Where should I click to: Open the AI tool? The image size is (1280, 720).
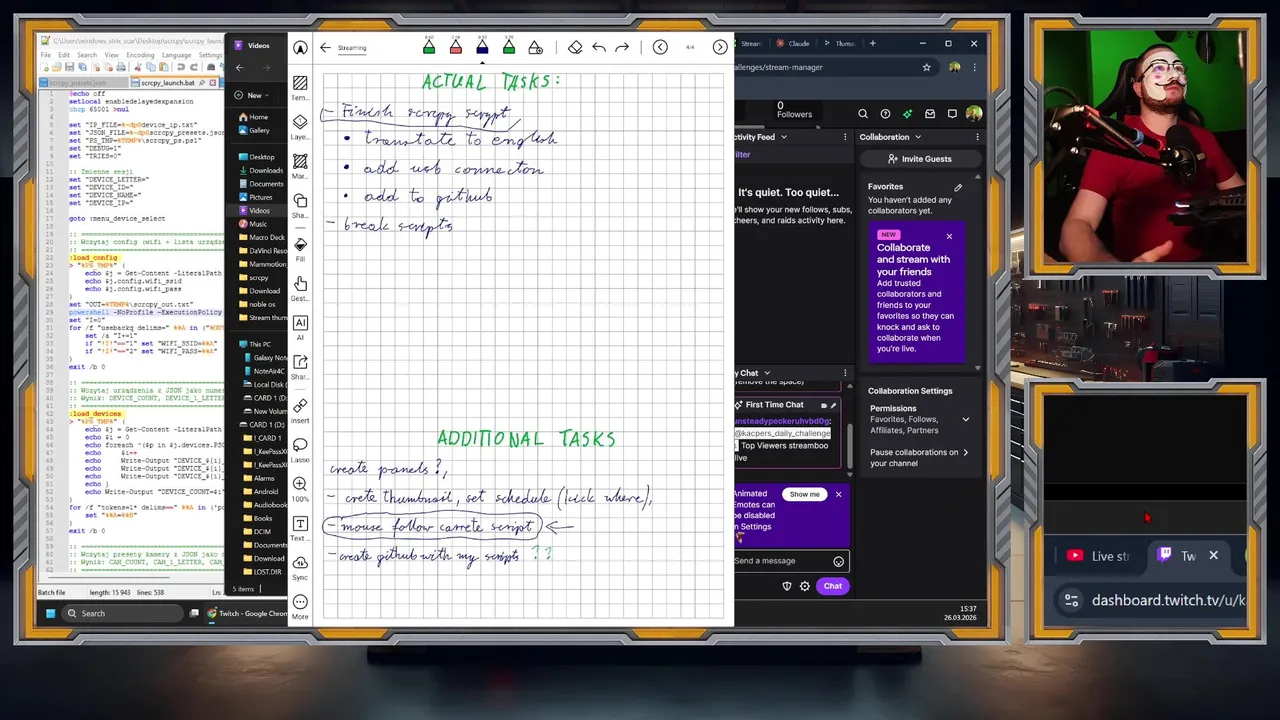(x=300, y=328)
